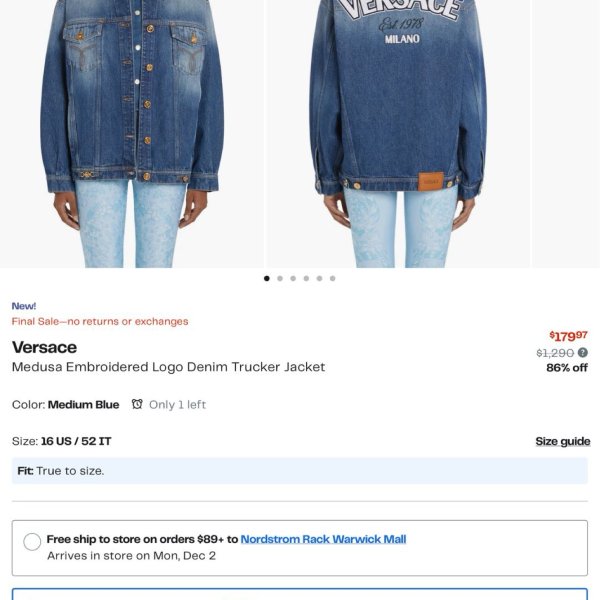Open the back view jacket photo
600x600 pixels.
(398, 134)
